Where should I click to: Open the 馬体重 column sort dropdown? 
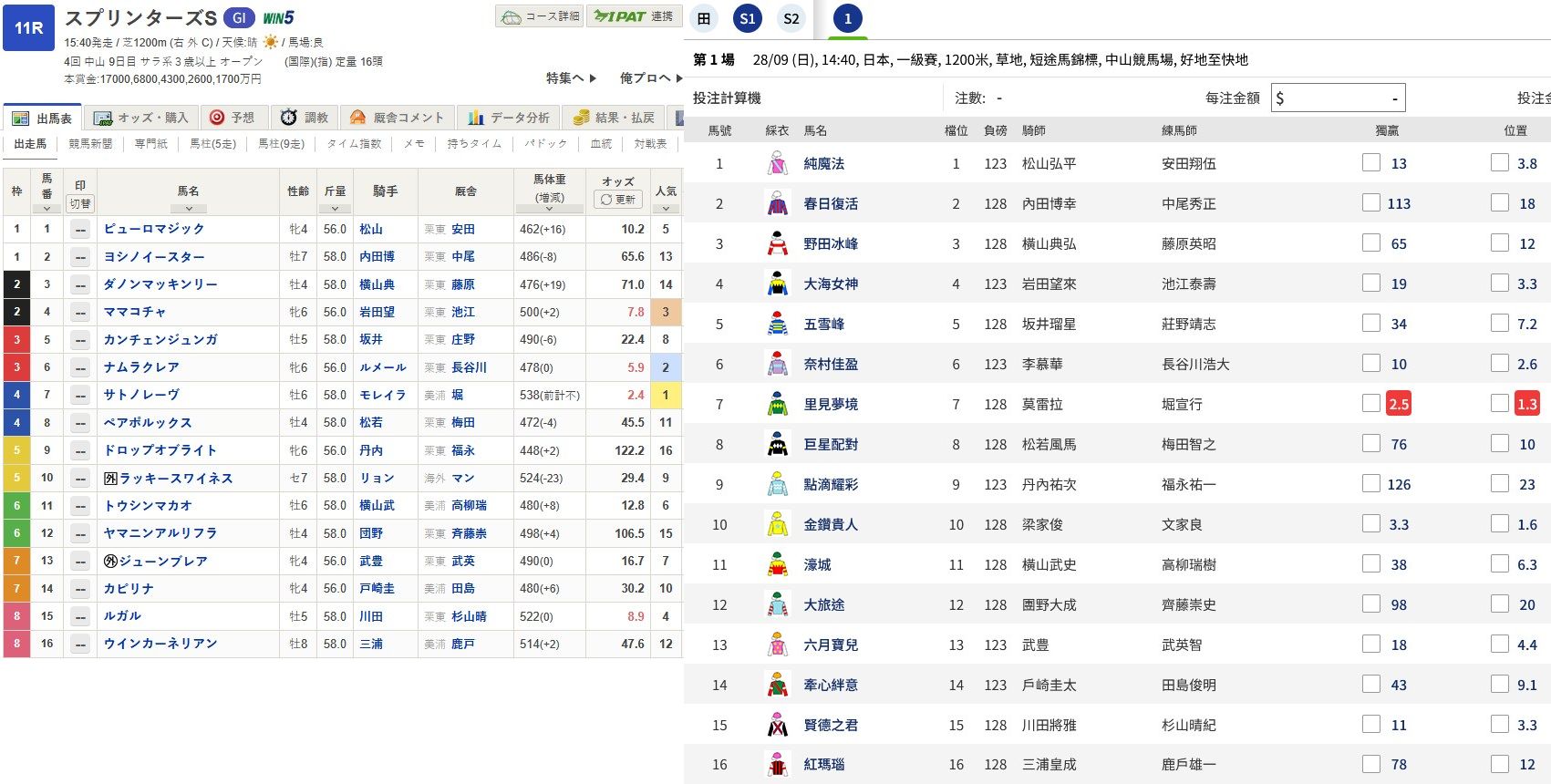549,209
